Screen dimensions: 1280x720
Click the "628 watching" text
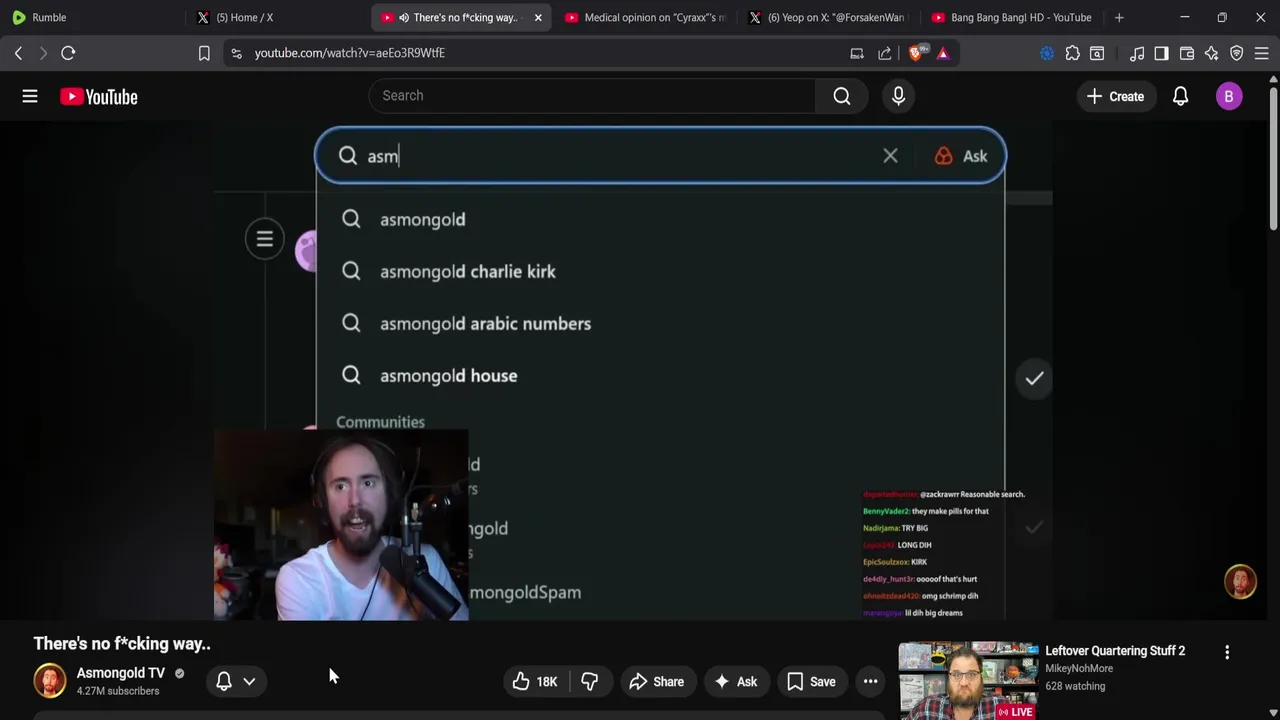click(1075, 686)
